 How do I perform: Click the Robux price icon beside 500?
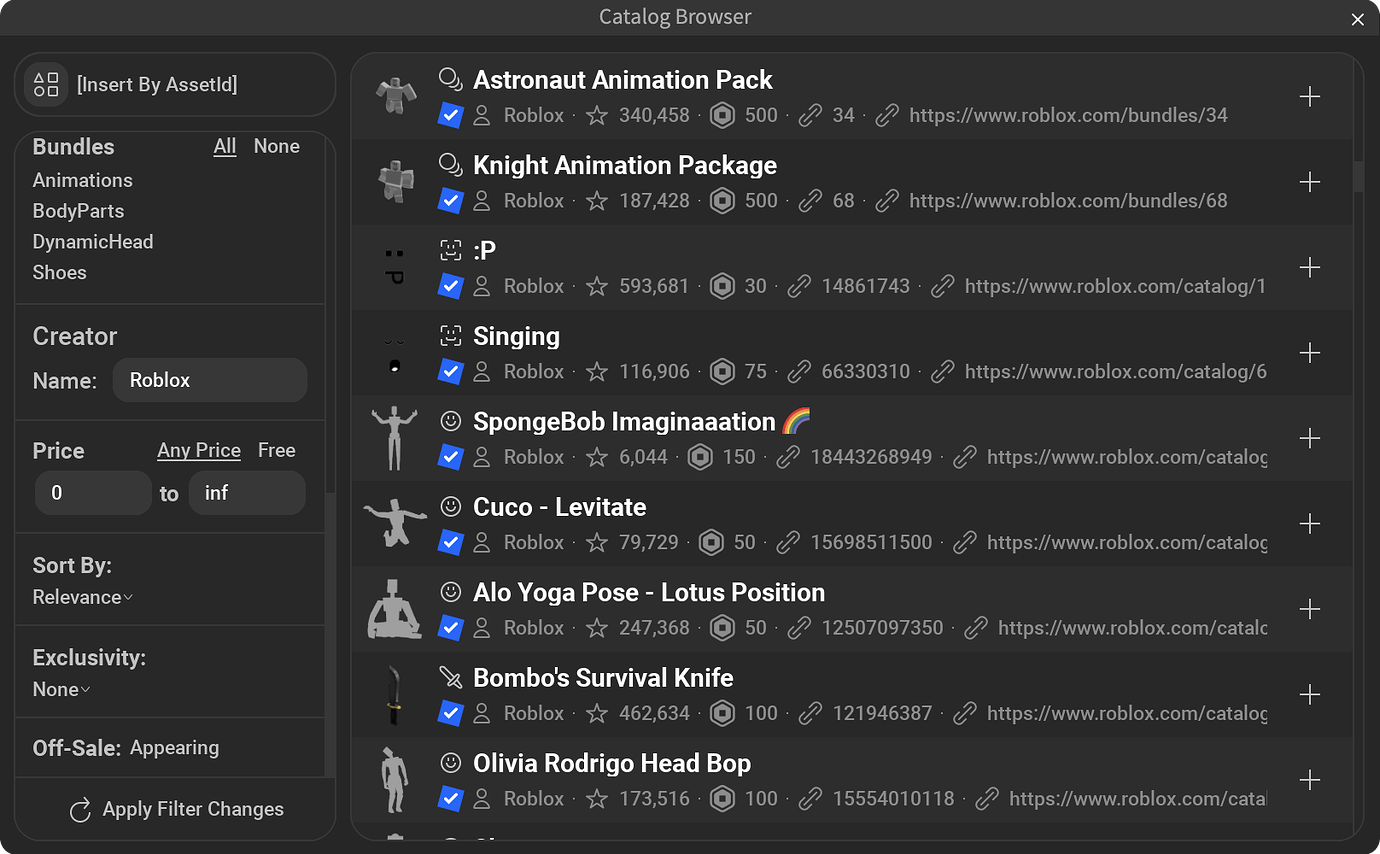click(x=722, y=115)
